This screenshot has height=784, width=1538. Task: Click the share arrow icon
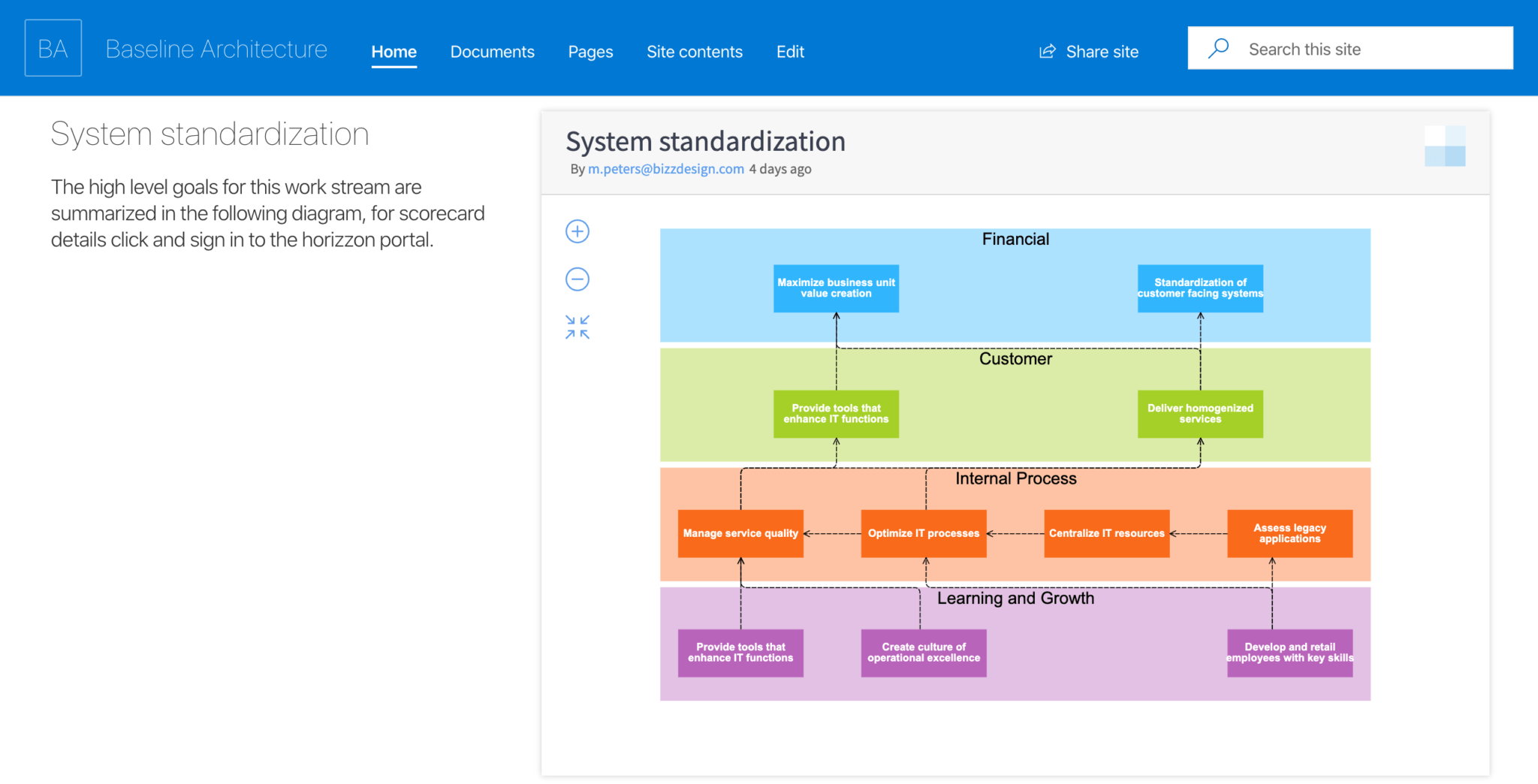(1048, 51)
